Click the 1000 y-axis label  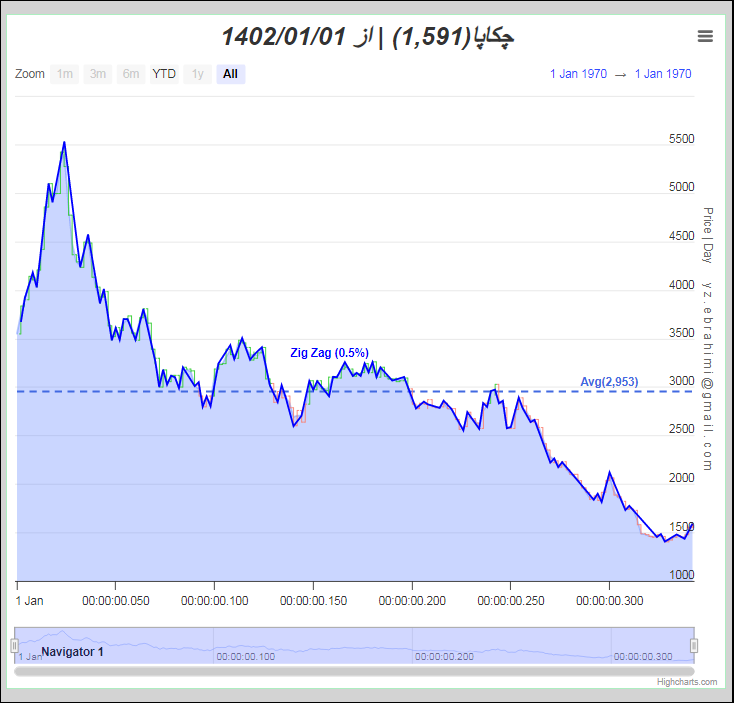[681, 575]
